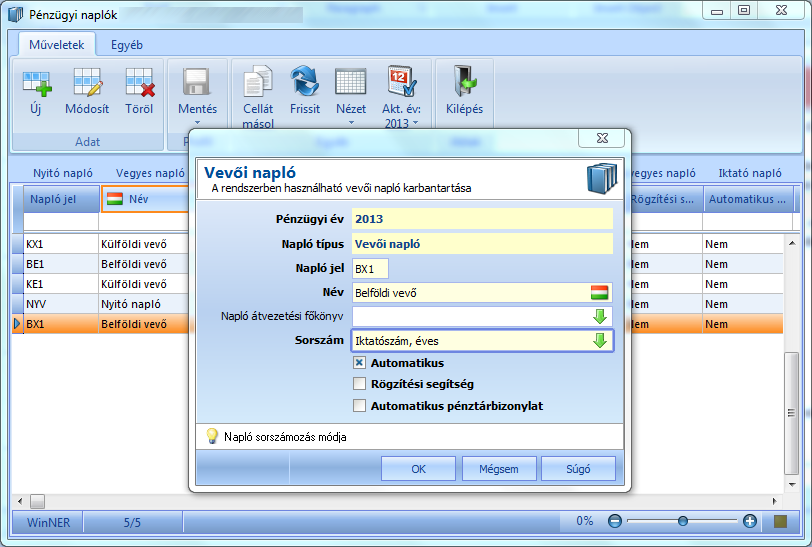Open Napló átvezetési főkönyv dropdown arrow
This screenshot has height=547, width=812.
[600, 316]
